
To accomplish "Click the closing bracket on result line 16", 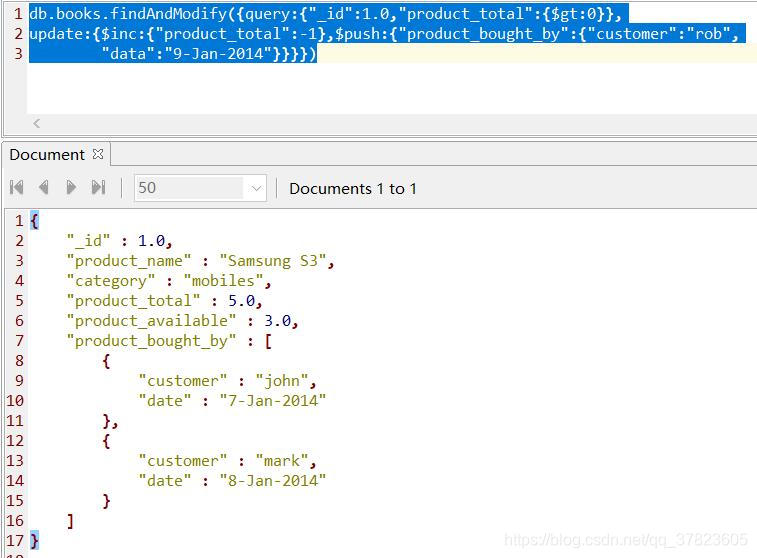I will pos(70,521).
